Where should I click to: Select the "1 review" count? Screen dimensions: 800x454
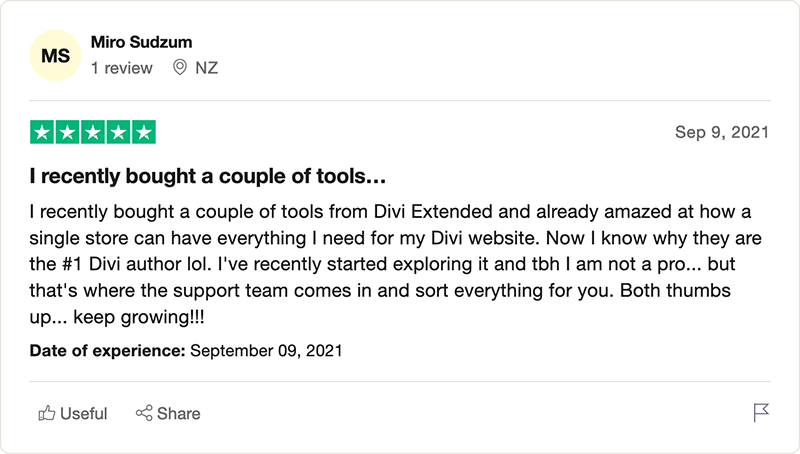121,68
